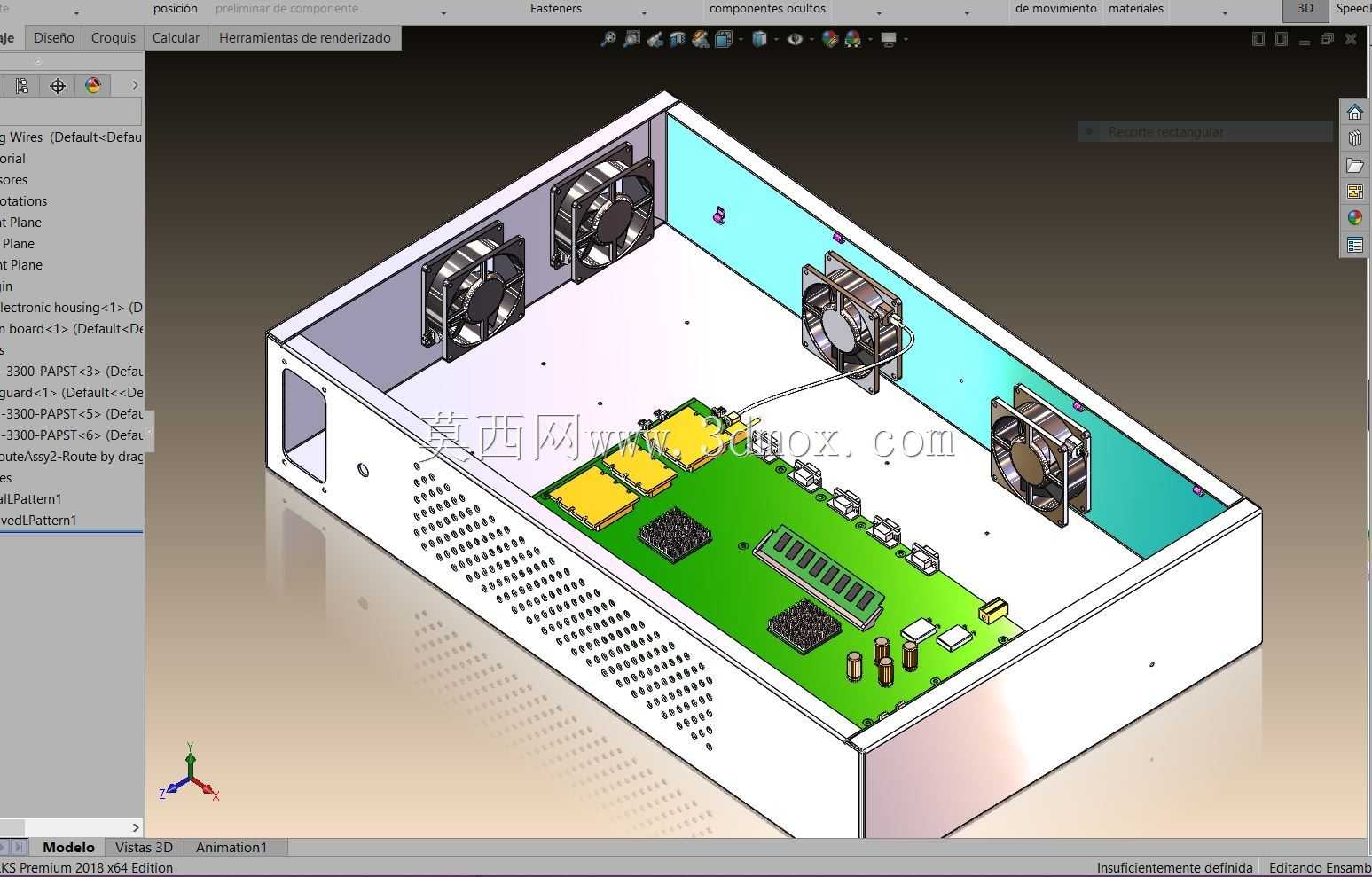
Task: Toggle the Hide/Show Items eye icon
Action: 795,39
